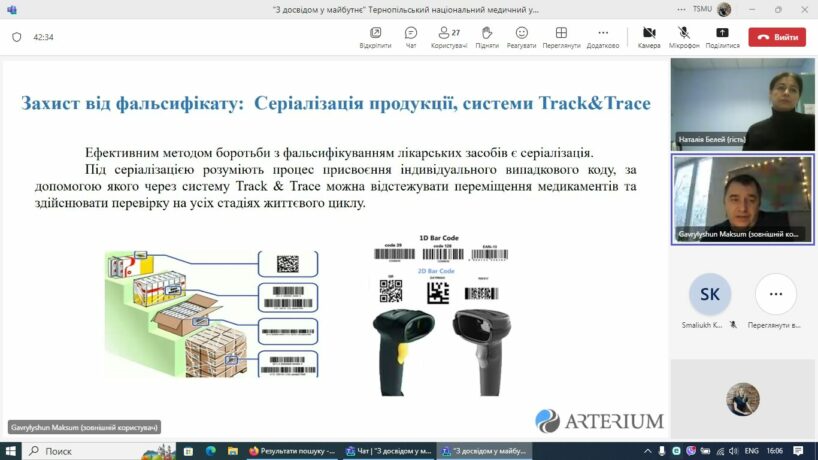Click Переглянути всіх participants button
Image resolution: width=818 pixels, height=460 pixels.
coord(775,295)
